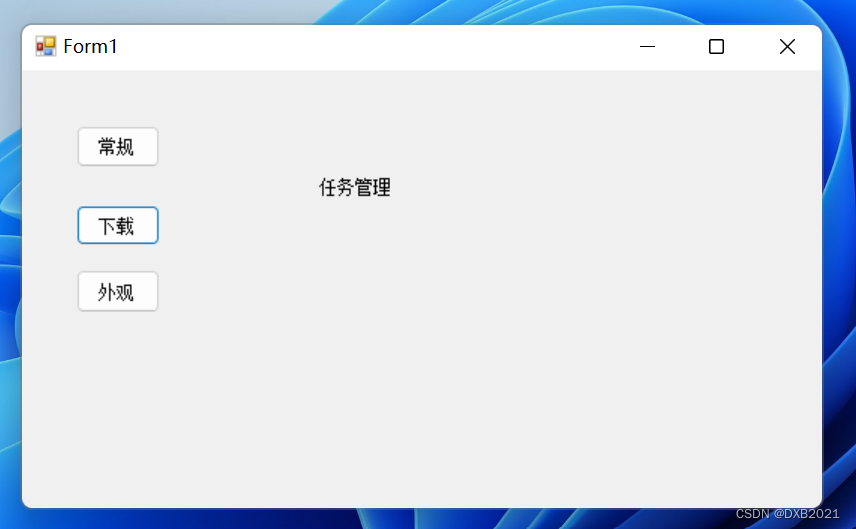Maximize the Form1 window

(x=716, y=47)
